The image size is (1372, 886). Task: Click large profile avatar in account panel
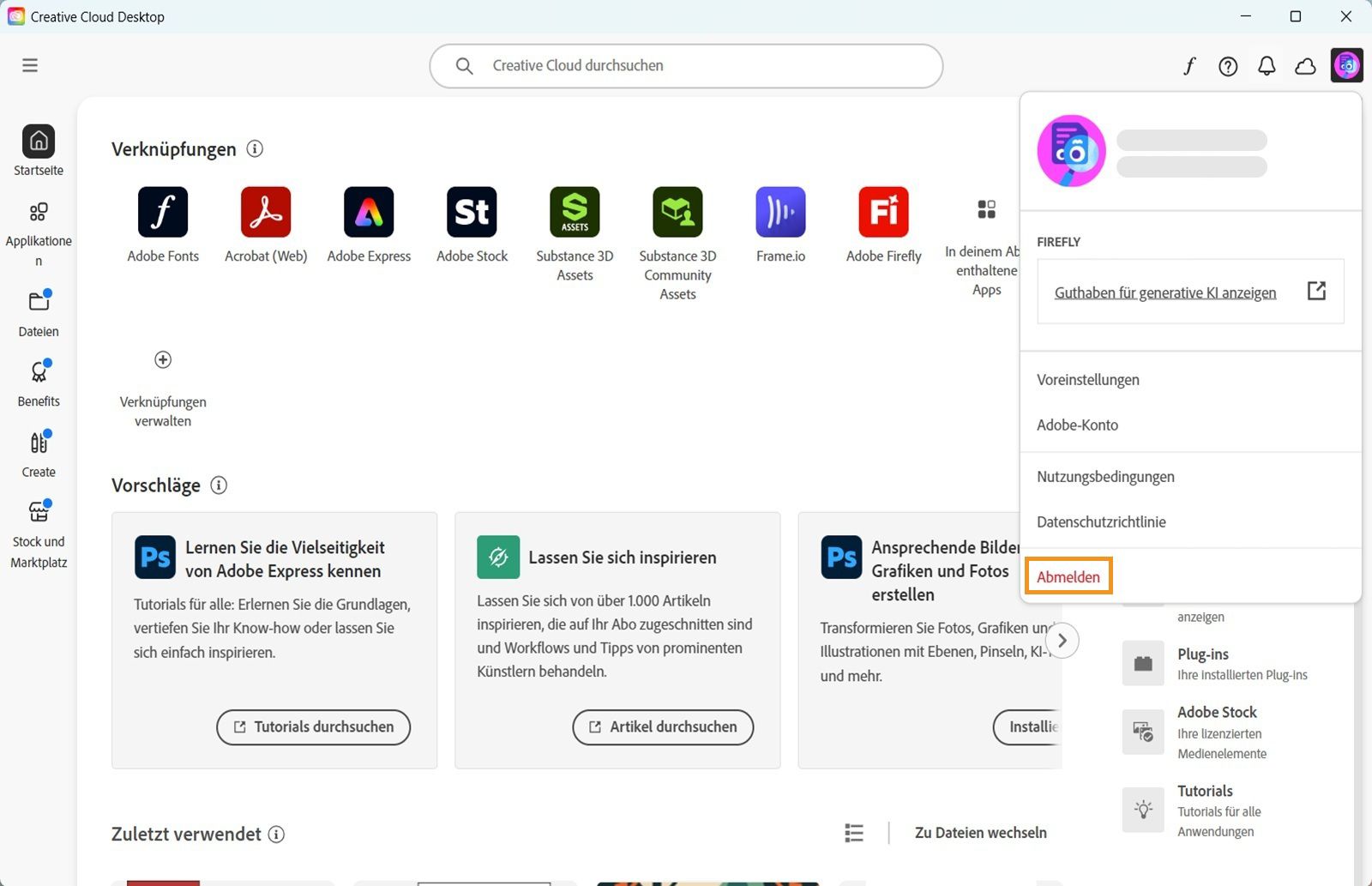pos(1071,151)
